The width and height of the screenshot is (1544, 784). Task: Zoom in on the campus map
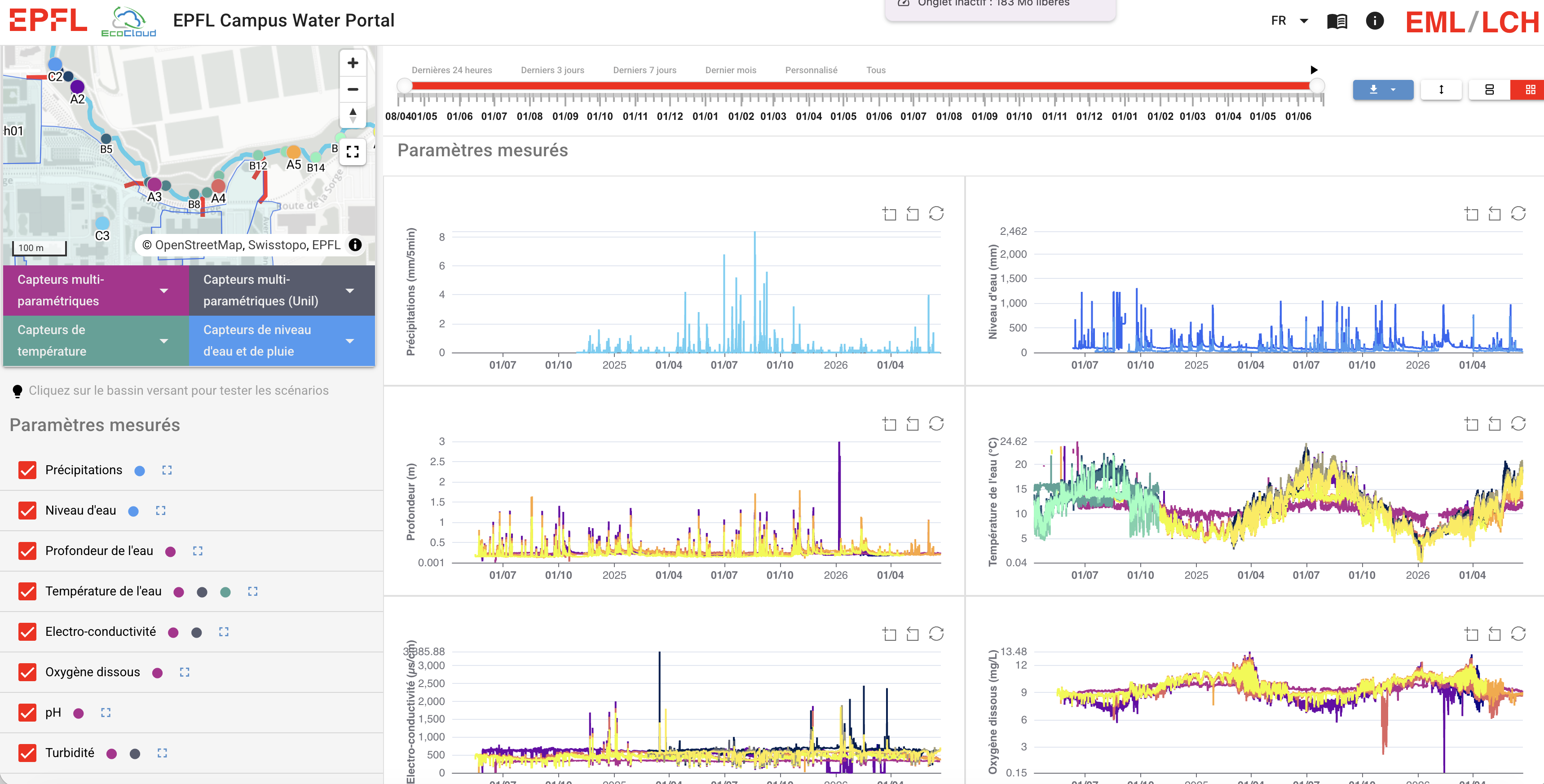tap(353, 63)
